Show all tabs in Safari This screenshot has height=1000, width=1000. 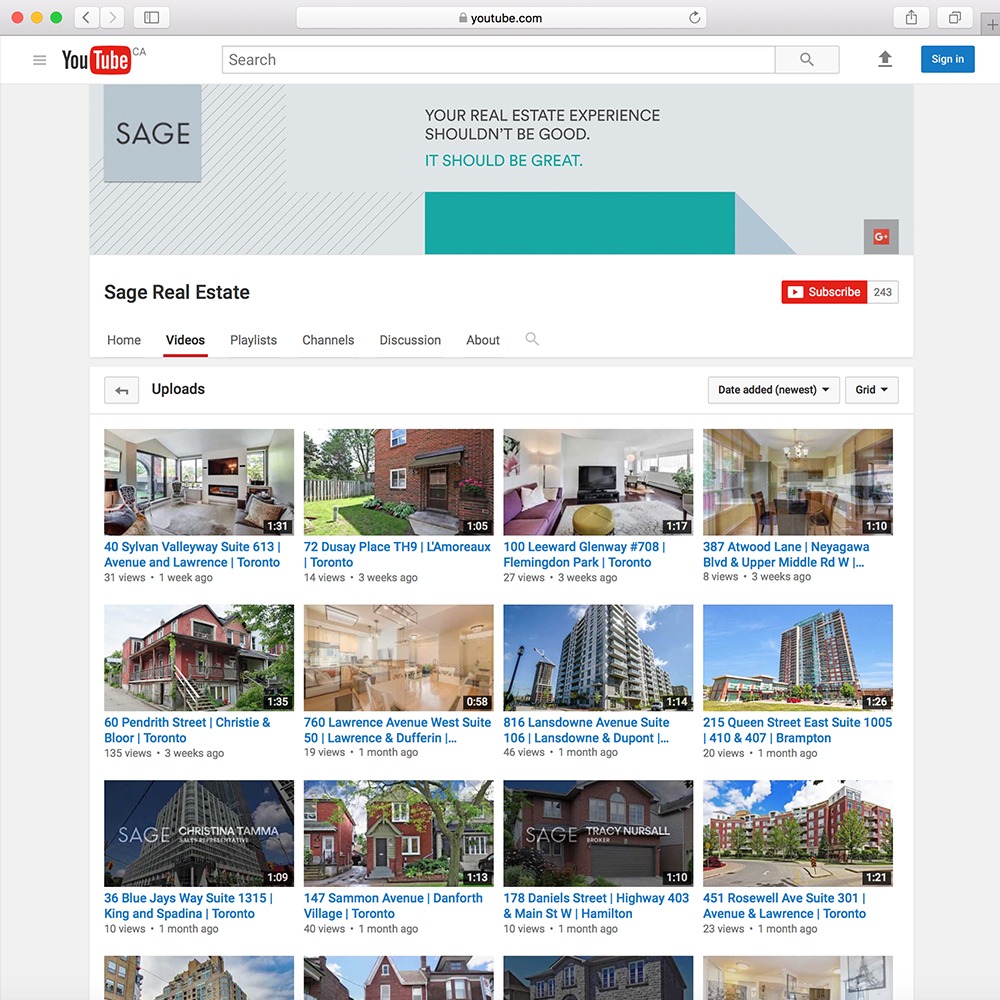point(954,17)
